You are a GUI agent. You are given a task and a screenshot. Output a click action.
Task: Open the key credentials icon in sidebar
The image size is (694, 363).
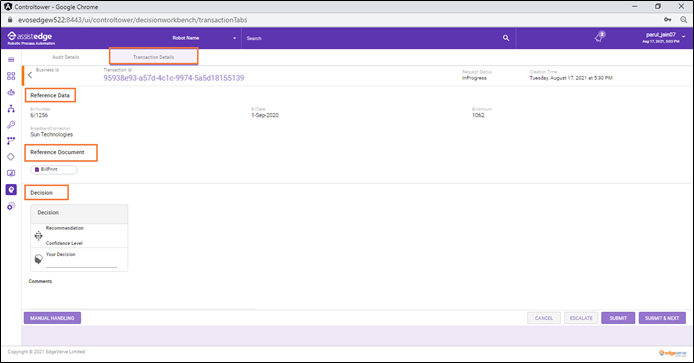(11, 125)
